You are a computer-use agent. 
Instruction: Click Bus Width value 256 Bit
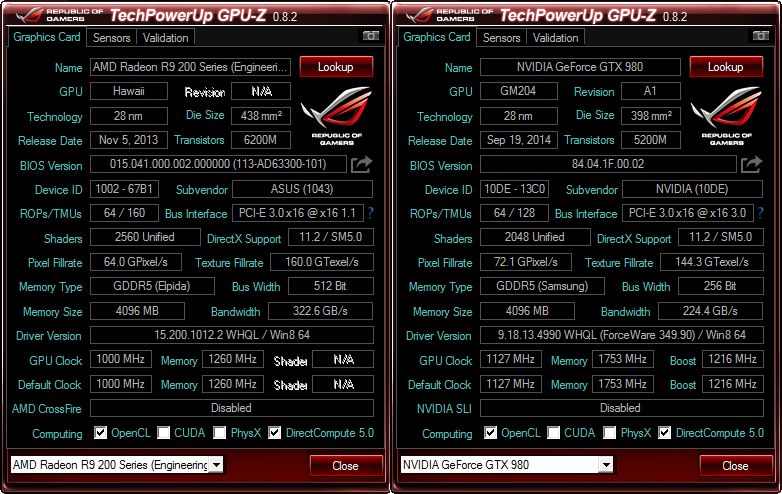click(x=721, y=286)
